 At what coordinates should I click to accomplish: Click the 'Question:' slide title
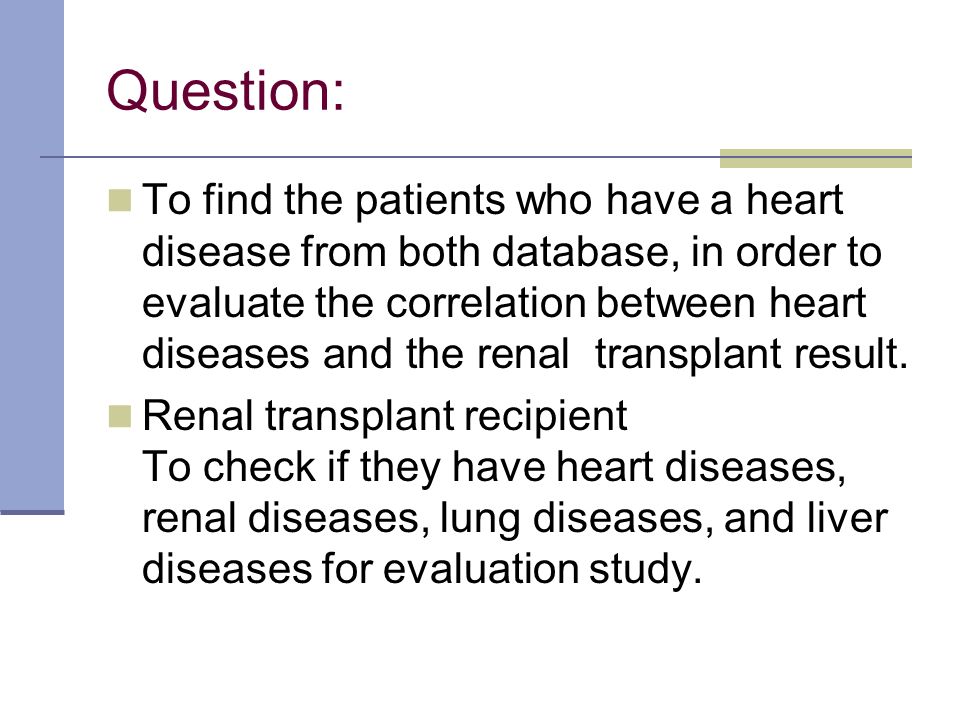225,91
